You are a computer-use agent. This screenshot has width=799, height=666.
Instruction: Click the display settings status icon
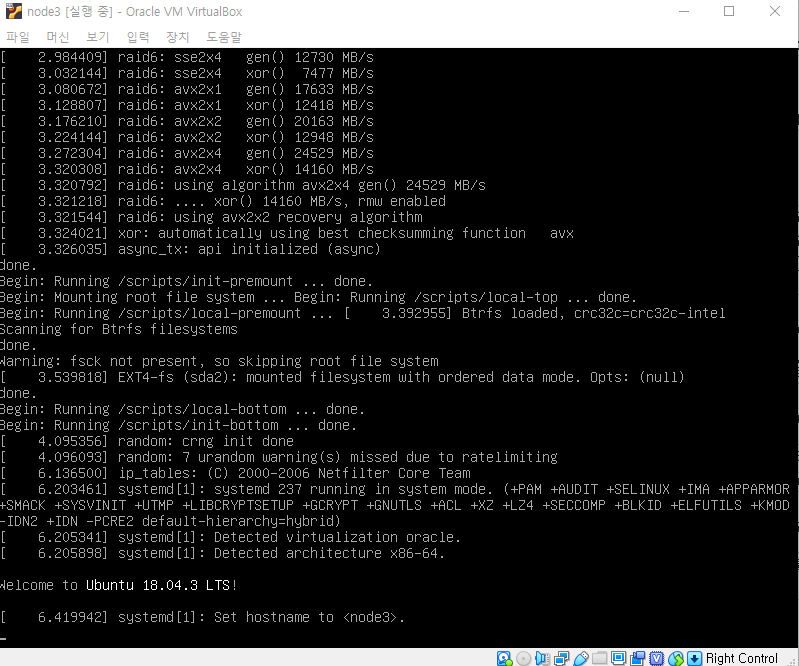[619, 658]
